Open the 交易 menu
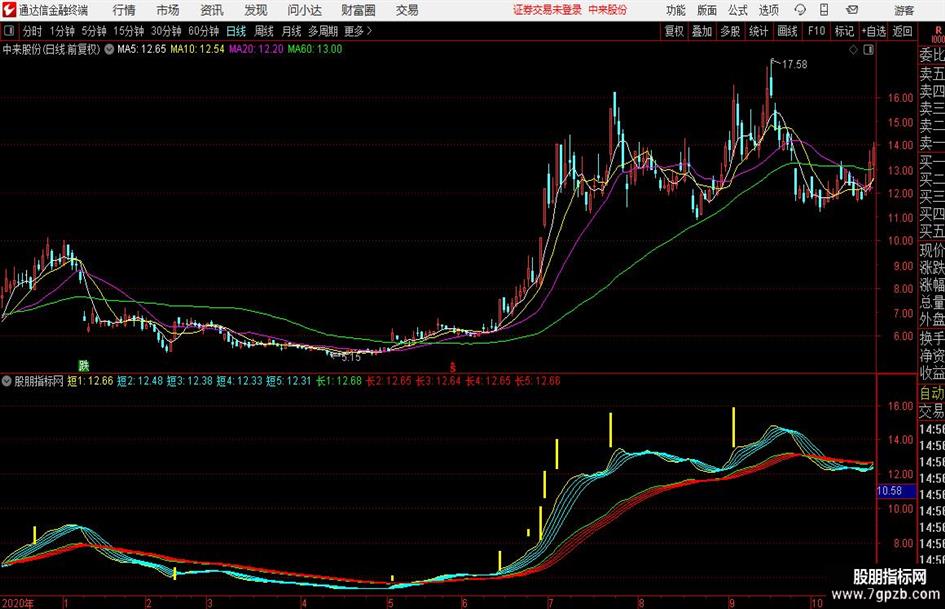This screenshot has height=609, width=945. click(407, 10)
